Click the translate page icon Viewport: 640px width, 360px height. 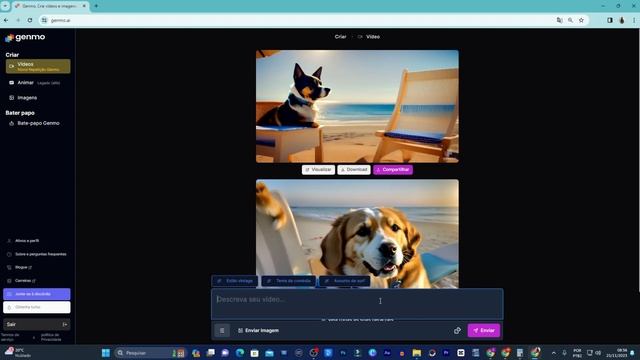[x=560, y=20]
